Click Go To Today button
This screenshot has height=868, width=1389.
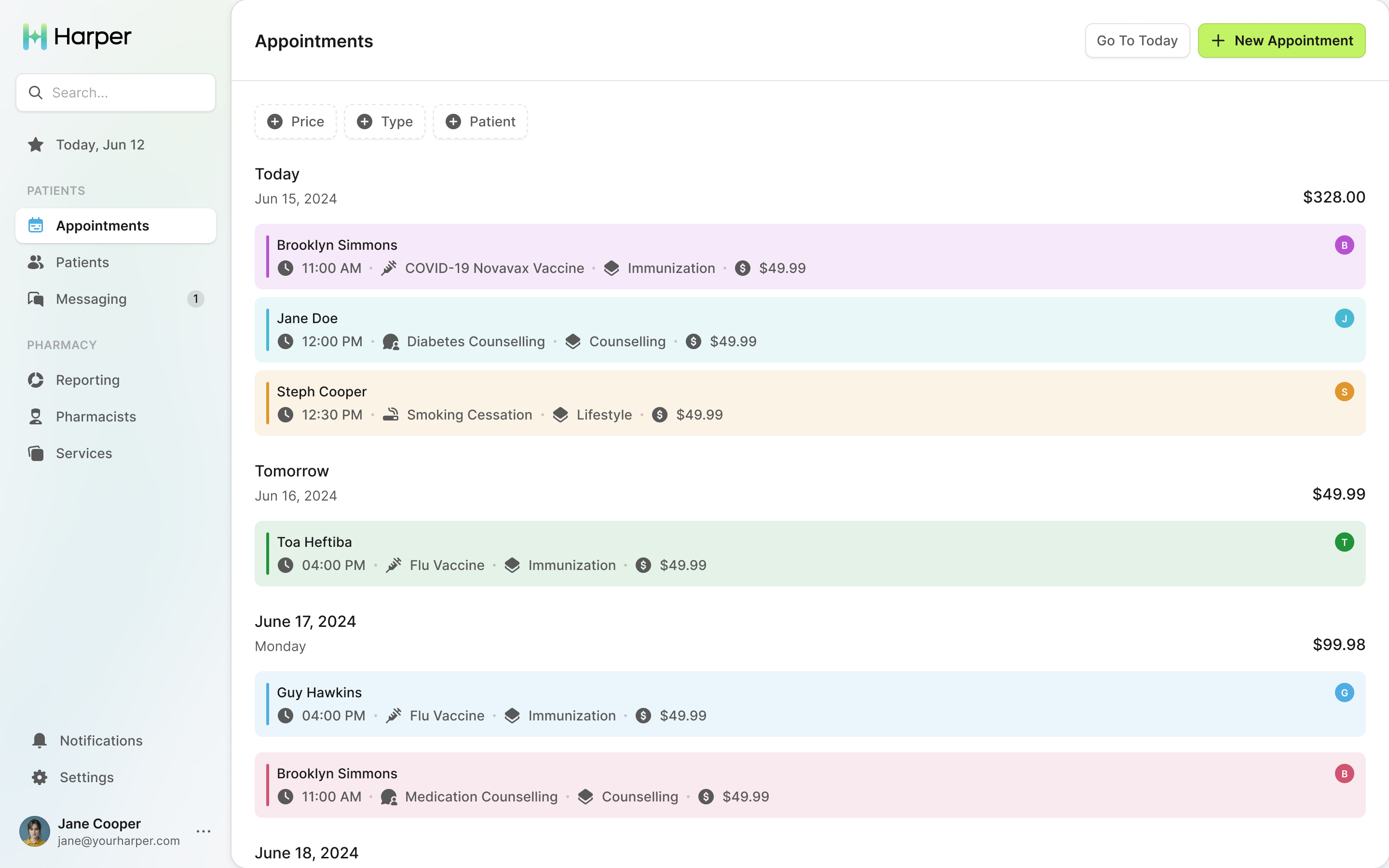1137,41
